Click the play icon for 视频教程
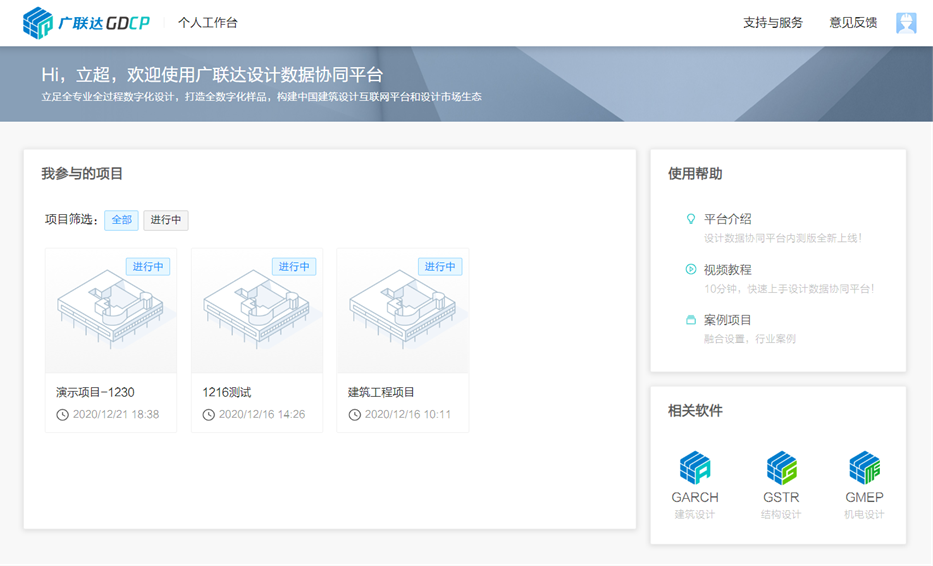This screenshot has width=933, height=566. click(691, 269)
